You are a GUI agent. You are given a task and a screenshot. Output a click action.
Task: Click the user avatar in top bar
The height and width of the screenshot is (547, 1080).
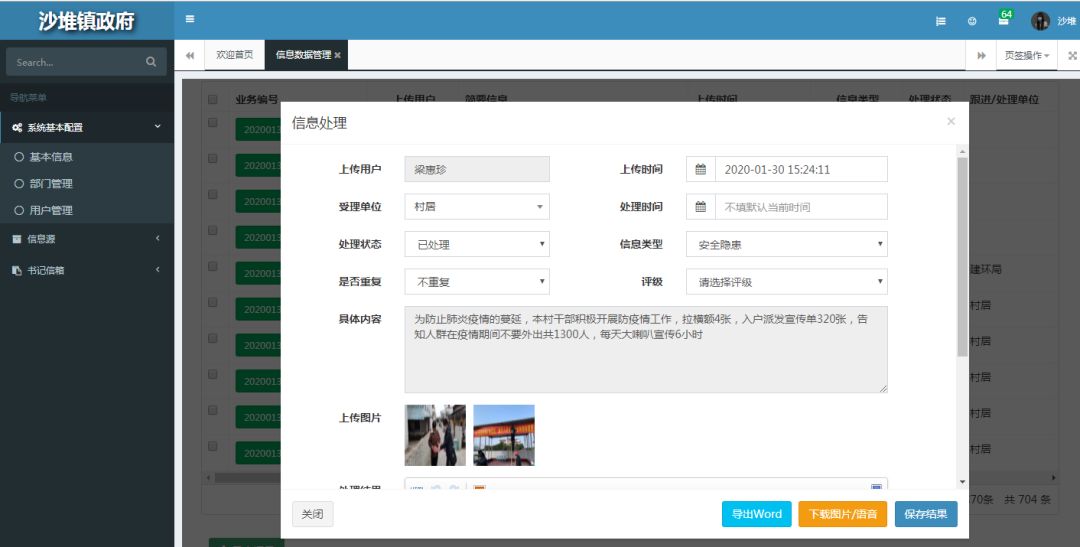[1040, 21]
